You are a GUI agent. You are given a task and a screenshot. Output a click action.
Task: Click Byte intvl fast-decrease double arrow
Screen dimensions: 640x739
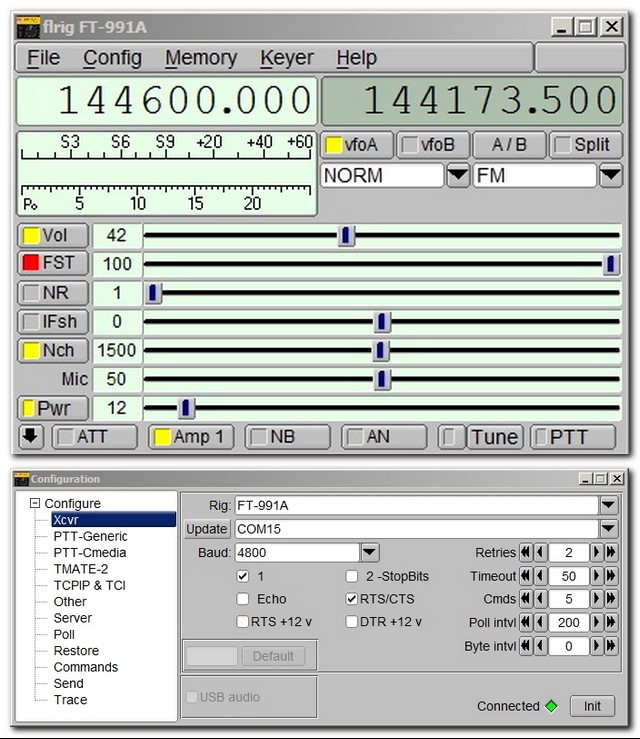pos(526,646)
